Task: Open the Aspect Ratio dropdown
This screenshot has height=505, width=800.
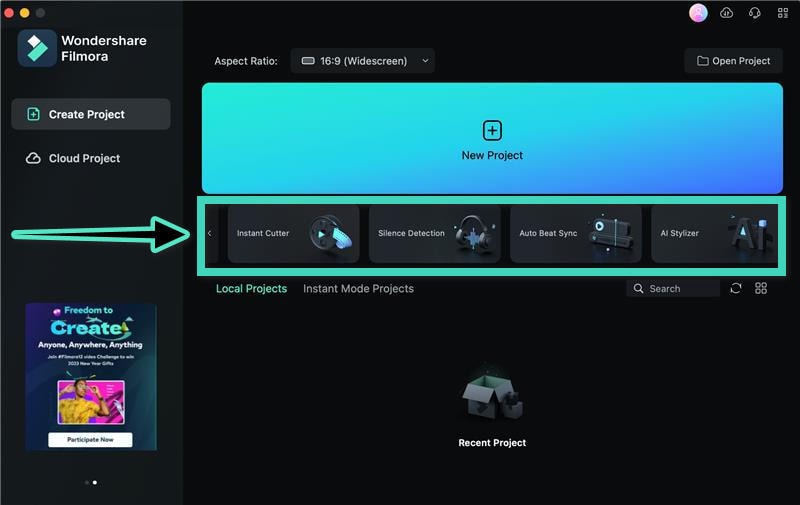Action: click(363, 61)
